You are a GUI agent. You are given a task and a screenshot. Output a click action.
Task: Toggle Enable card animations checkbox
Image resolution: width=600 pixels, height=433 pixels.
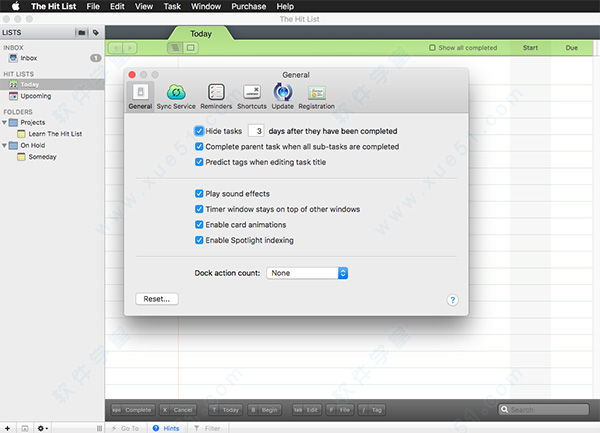[x=199, y=225]
